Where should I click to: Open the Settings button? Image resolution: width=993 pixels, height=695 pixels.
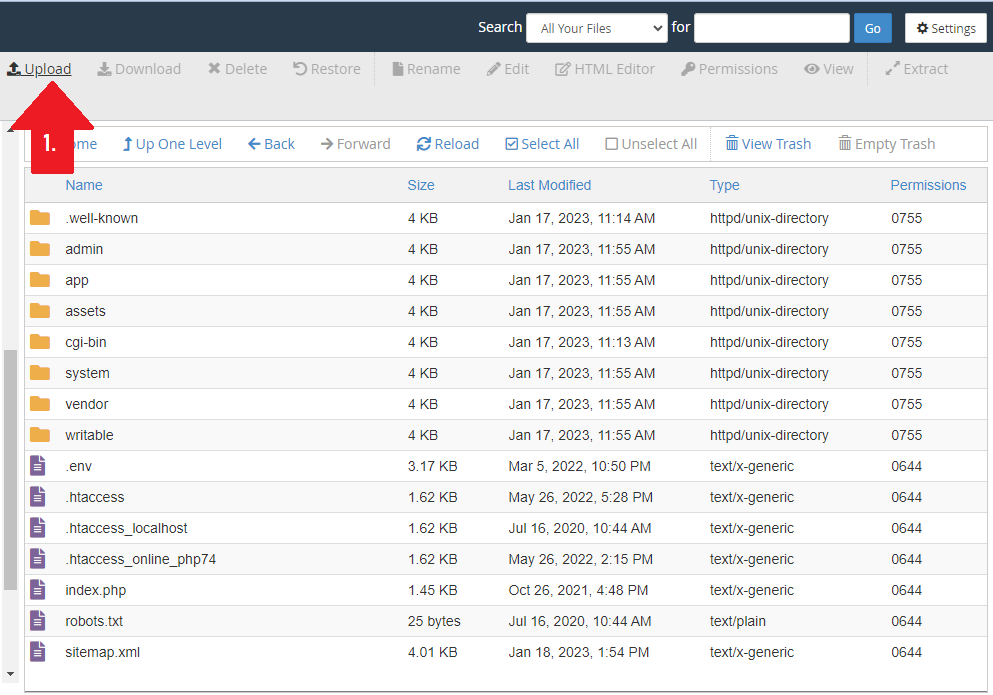click(x=946, y=29)
